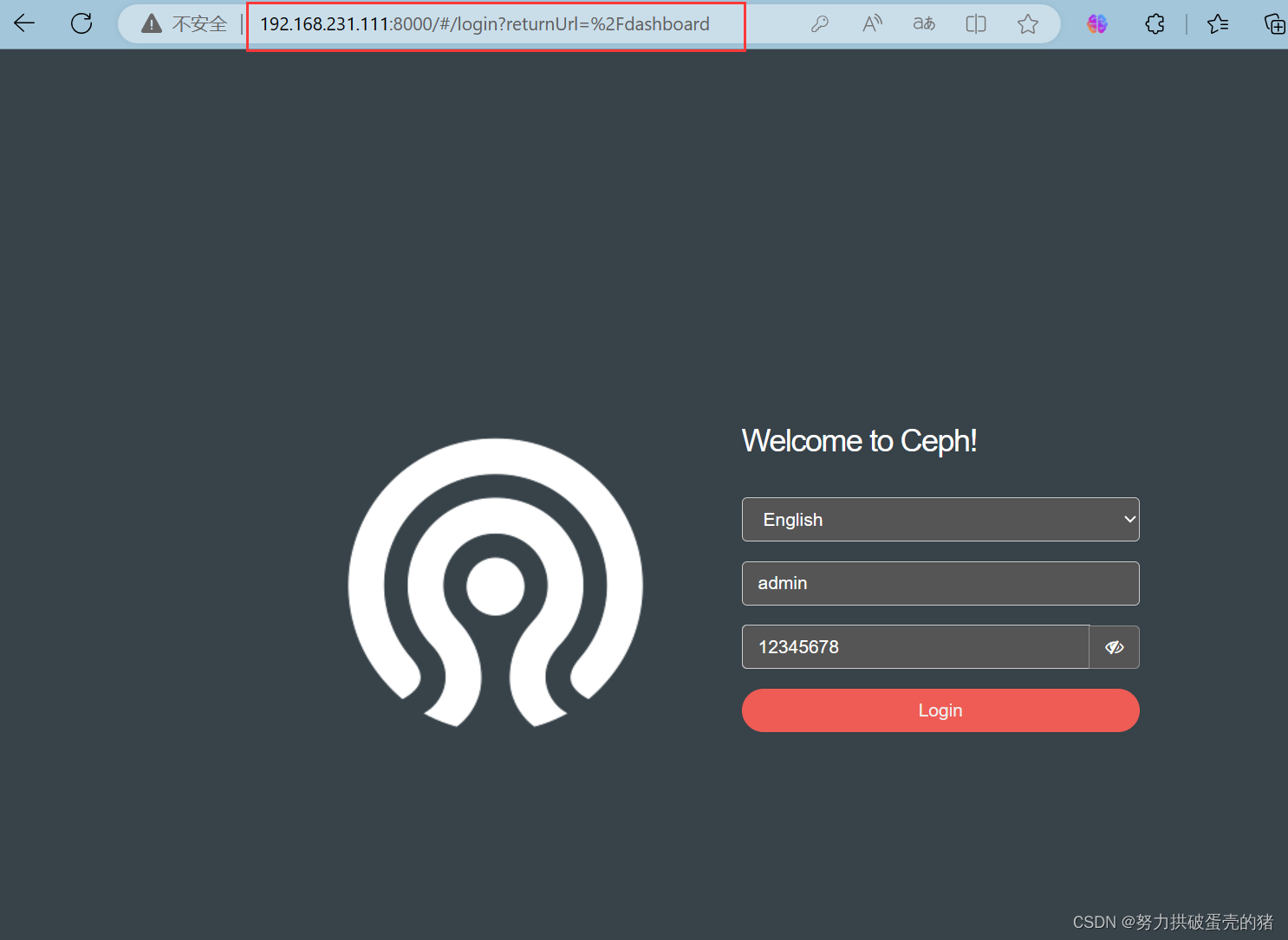
Task: Open the colorful brain extension icon
Action: pos(1097,24)
